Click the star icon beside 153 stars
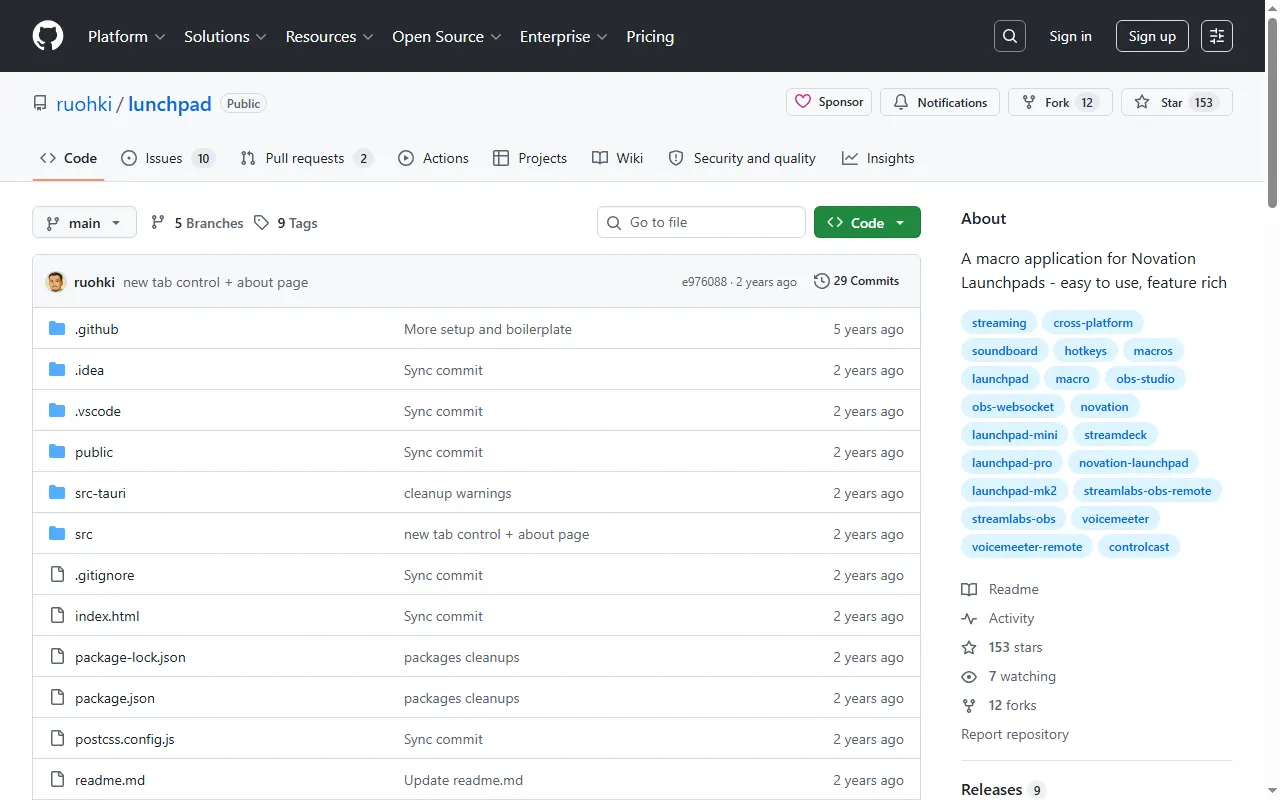Image resolution: width=1280 pixels, height=800 pixels. click(969, 647)
